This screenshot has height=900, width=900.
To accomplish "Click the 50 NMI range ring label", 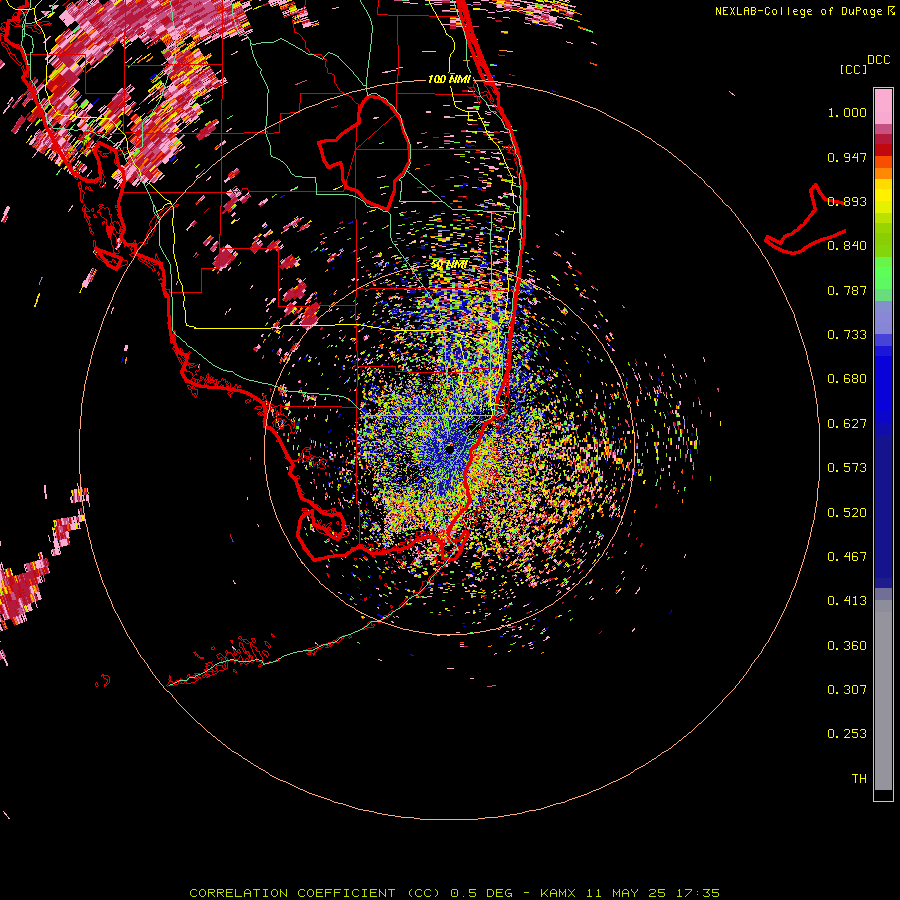I will pyautogui.click(x=449, y=265).
